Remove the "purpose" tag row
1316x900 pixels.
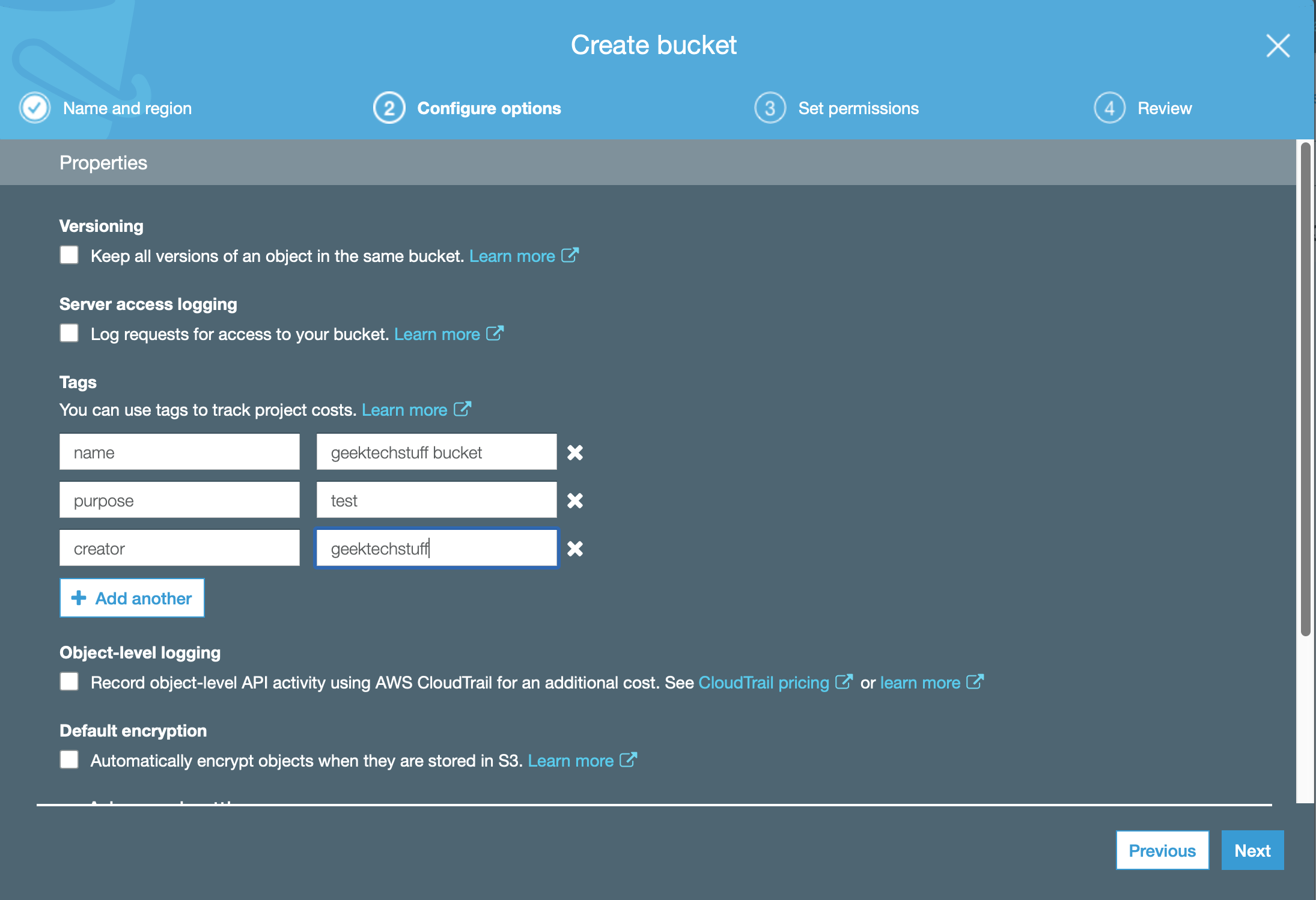coord(574,499)
